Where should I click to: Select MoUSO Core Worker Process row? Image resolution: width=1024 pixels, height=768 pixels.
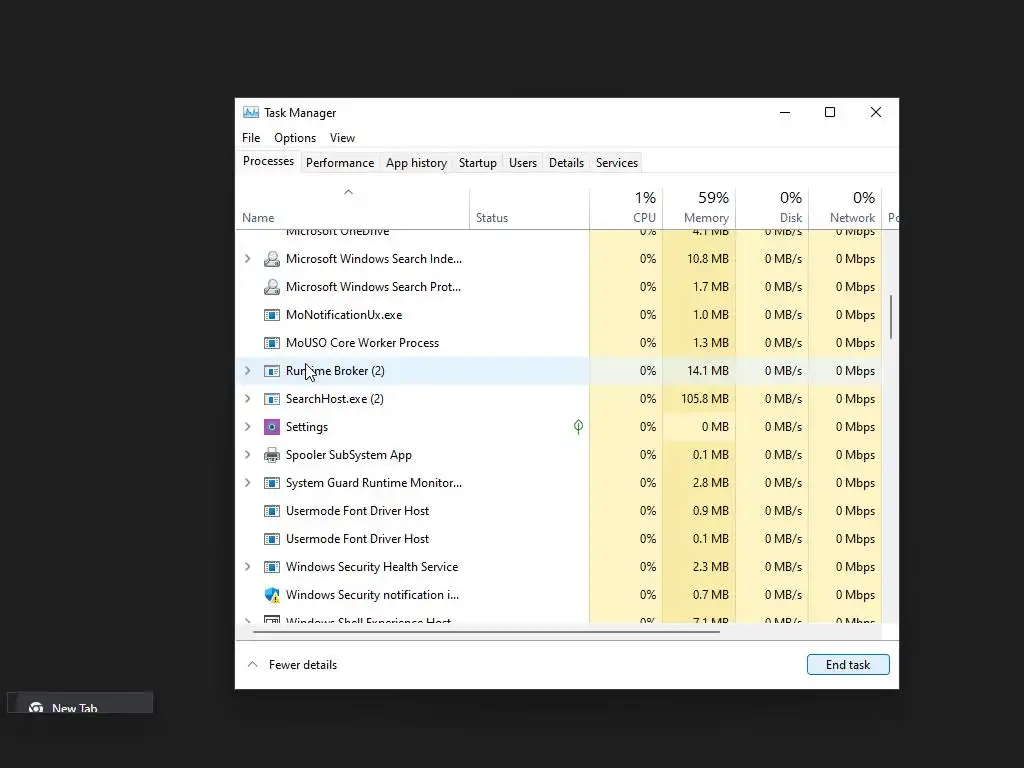tap(558, 343)
